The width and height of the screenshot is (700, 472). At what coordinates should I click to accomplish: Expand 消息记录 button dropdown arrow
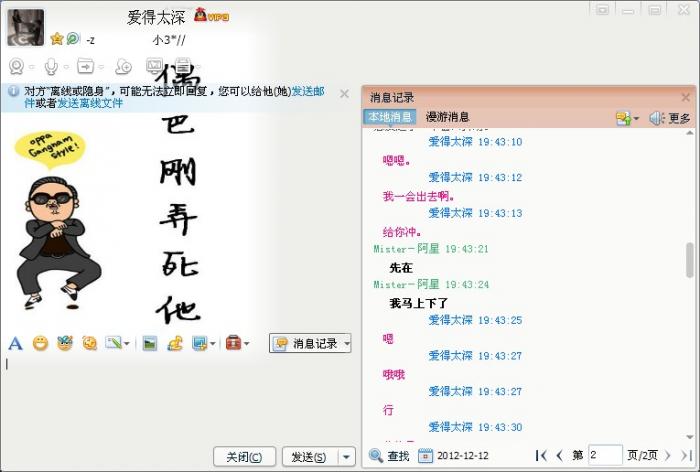(346, 343)
